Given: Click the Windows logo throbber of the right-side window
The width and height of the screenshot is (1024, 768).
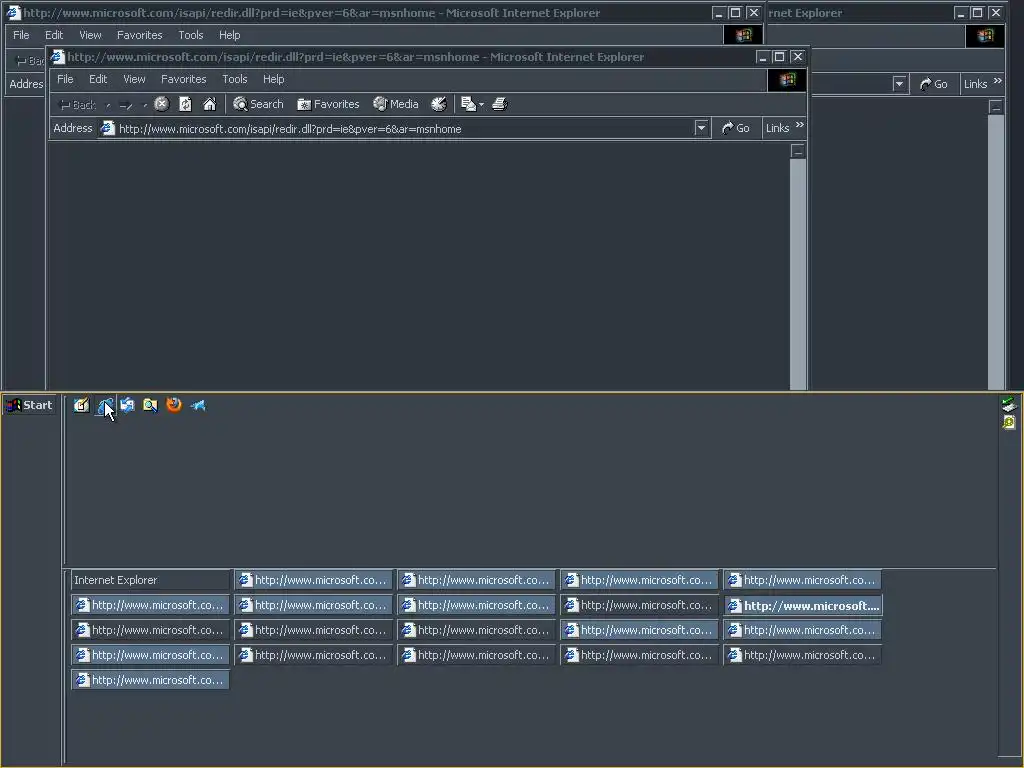Looking at the screenshot, I should (985, 35).
